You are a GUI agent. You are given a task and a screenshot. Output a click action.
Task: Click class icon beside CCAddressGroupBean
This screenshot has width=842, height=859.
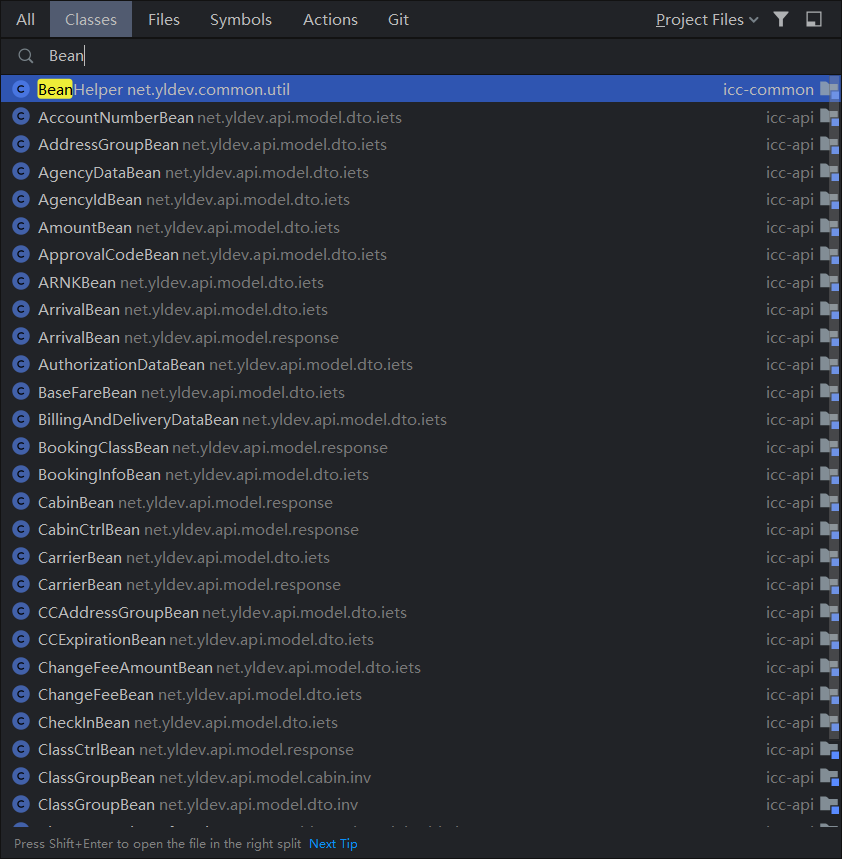point(21,612)
